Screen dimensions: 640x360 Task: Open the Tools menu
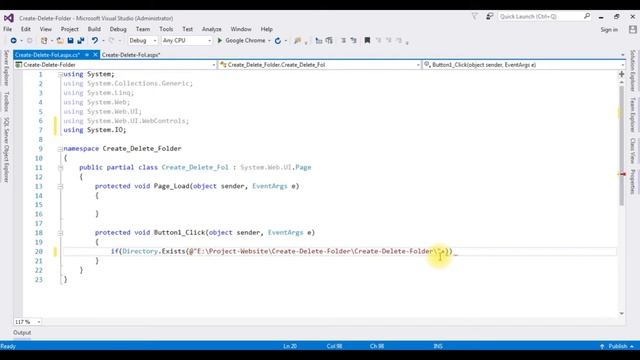pos(166,29)
